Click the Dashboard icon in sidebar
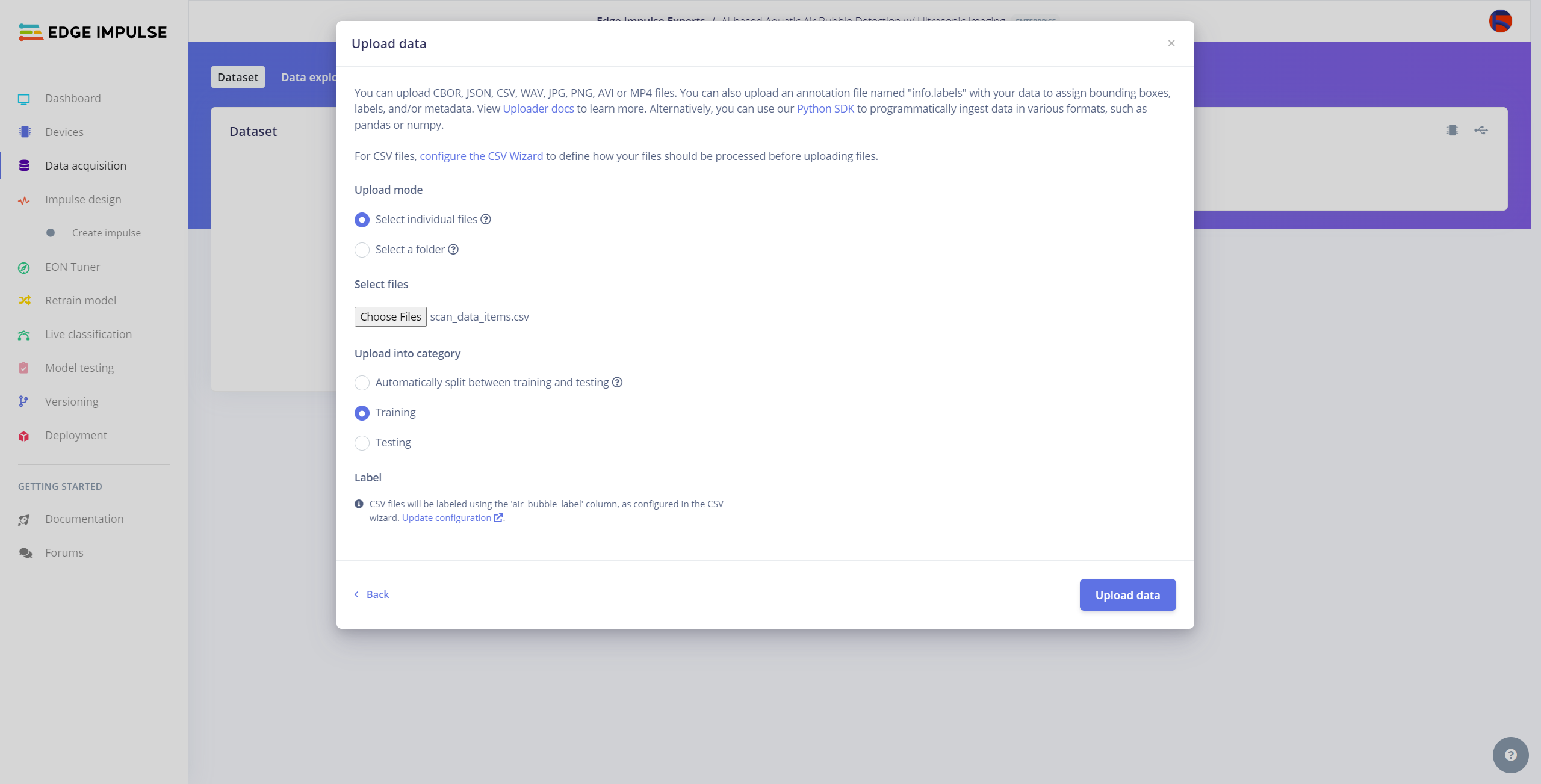This screenshot has height=784, width=1541. [x=25, y=98]
